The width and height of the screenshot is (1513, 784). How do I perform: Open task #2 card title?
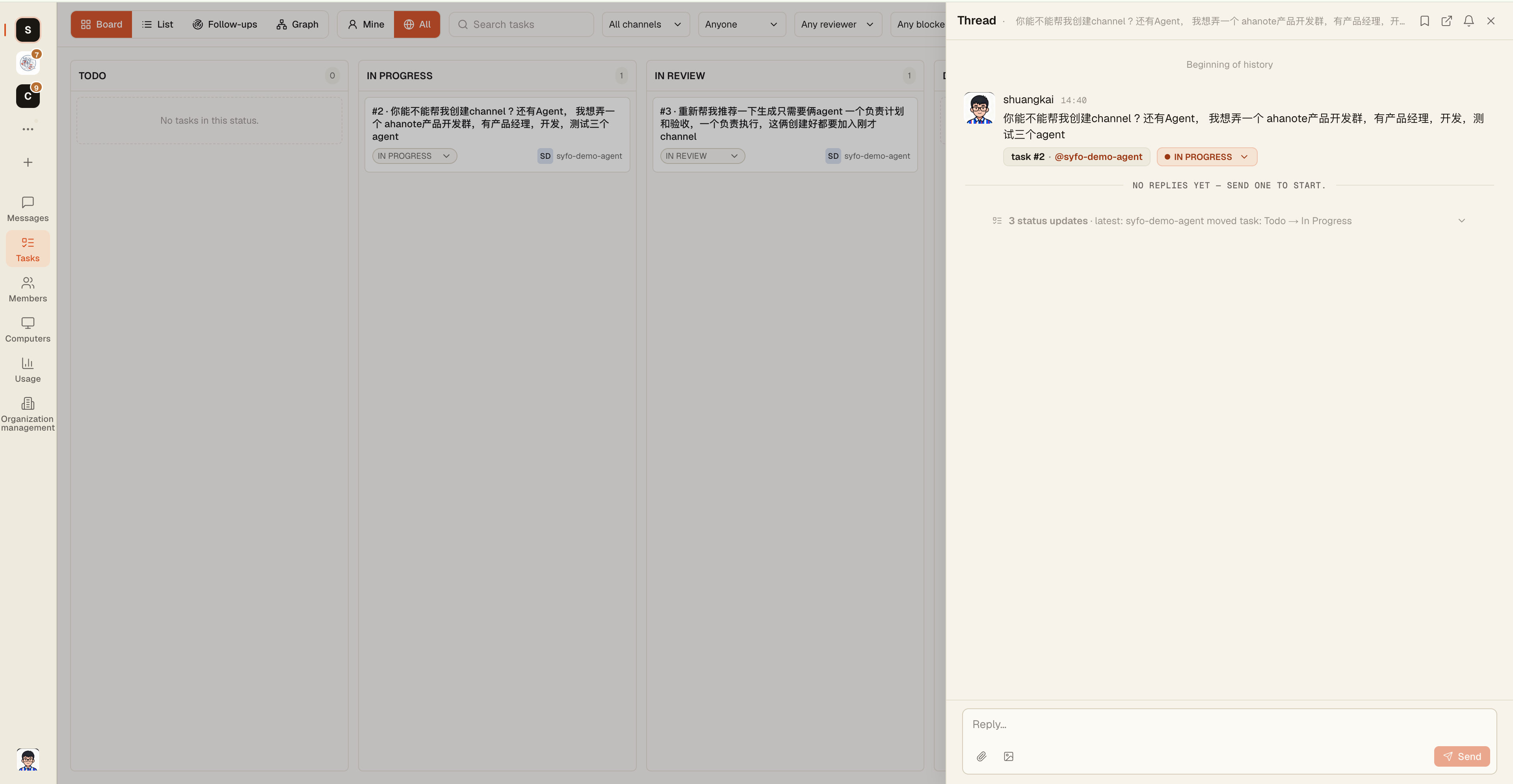493,124
